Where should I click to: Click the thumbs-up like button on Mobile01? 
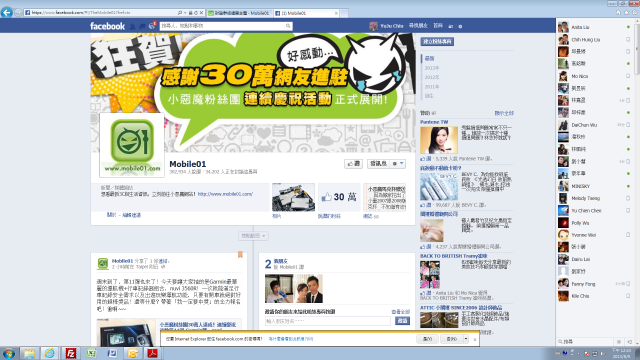coord(353,164)
